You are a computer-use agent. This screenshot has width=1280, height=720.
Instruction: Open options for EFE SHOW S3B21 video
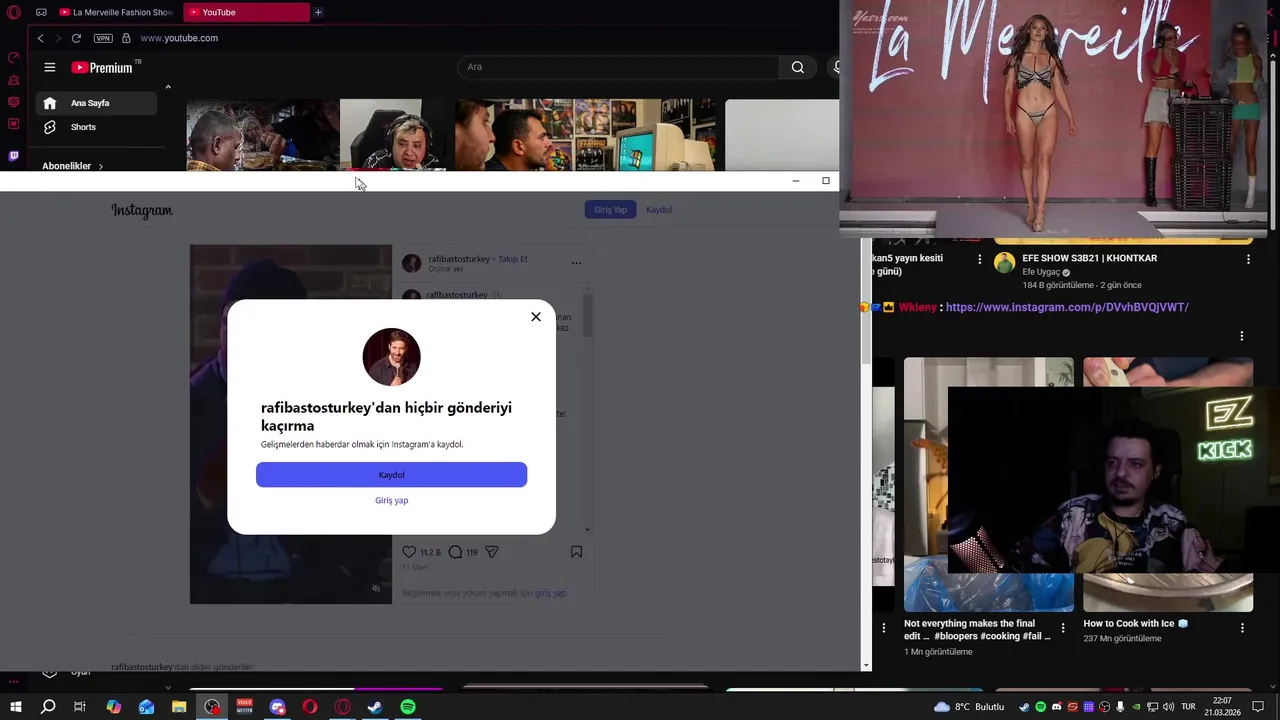tap(1247, 259)
